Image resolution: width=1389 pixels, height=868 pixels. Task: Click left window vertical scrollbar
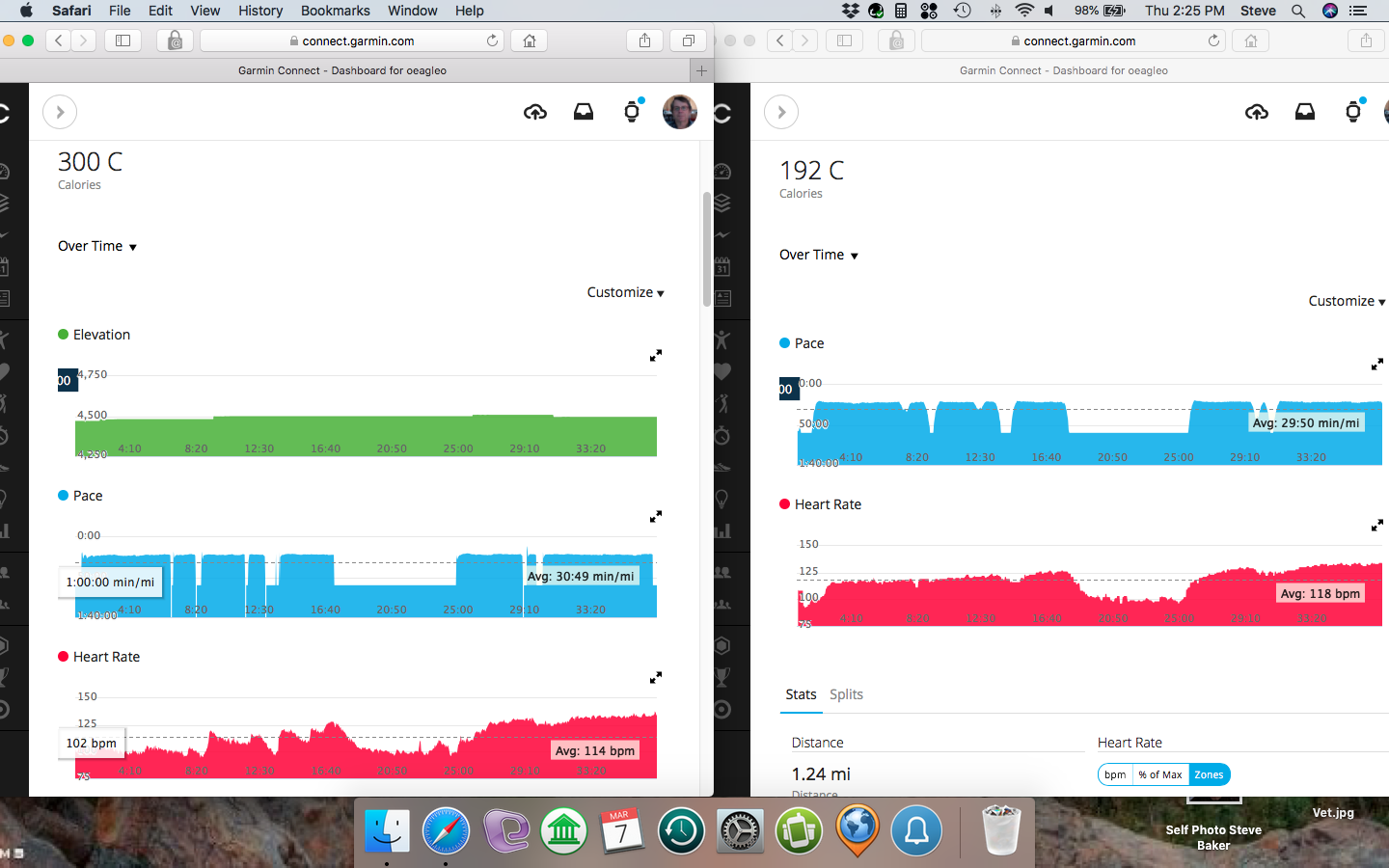click(707, 249)
